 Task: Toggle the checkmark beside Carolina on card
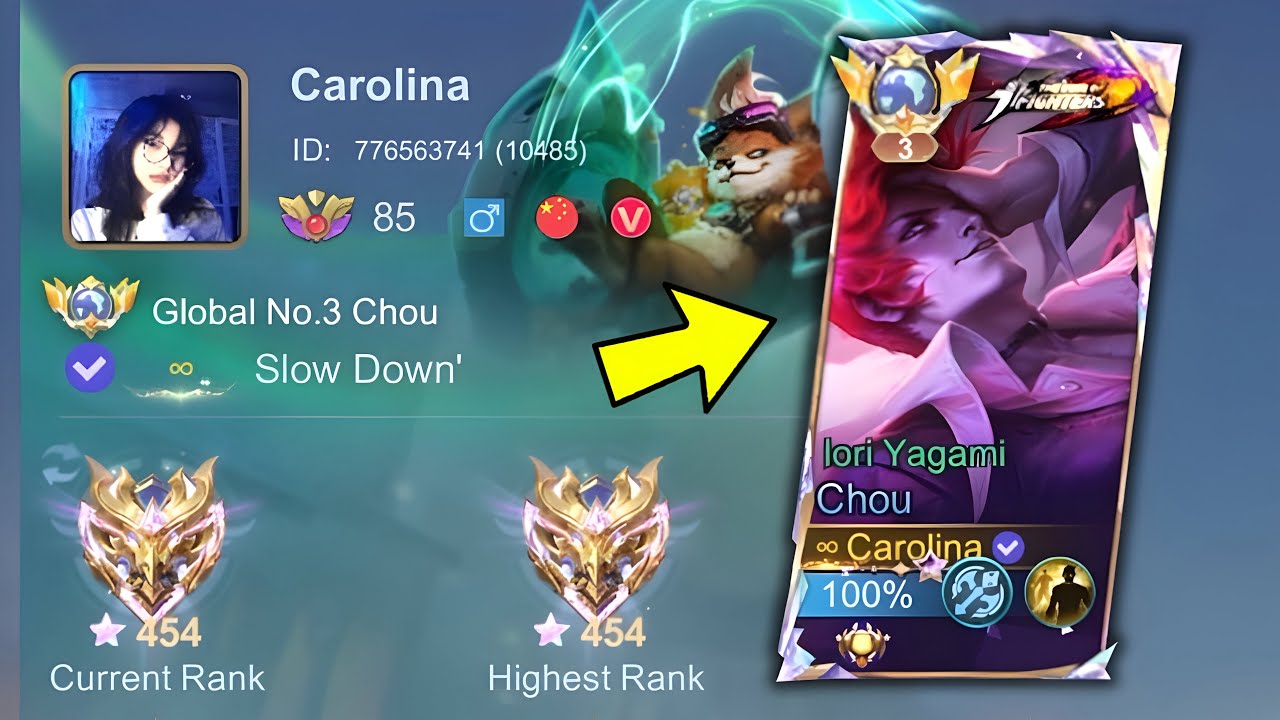tap(1009, 546)
